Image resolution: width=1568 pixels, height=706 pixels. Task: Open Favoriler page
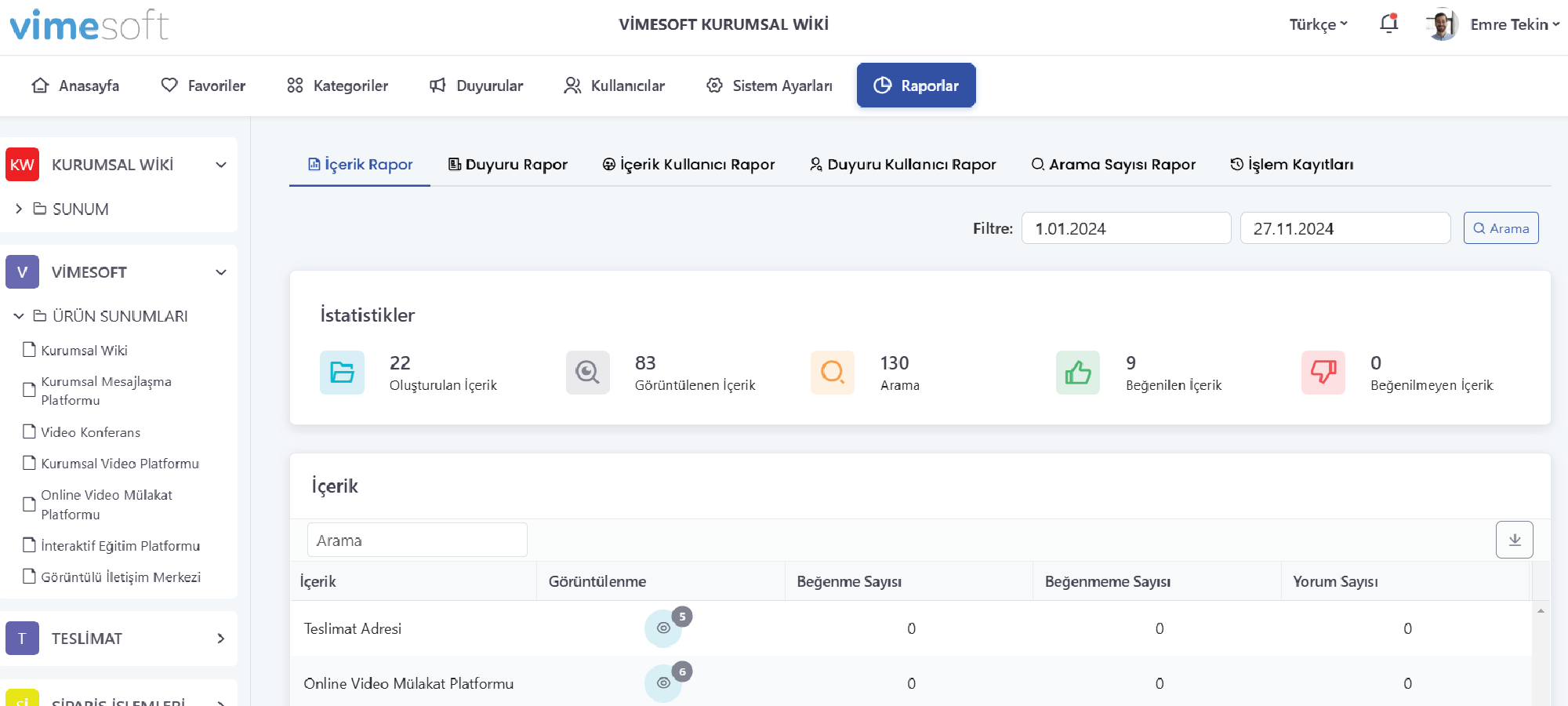203,86
